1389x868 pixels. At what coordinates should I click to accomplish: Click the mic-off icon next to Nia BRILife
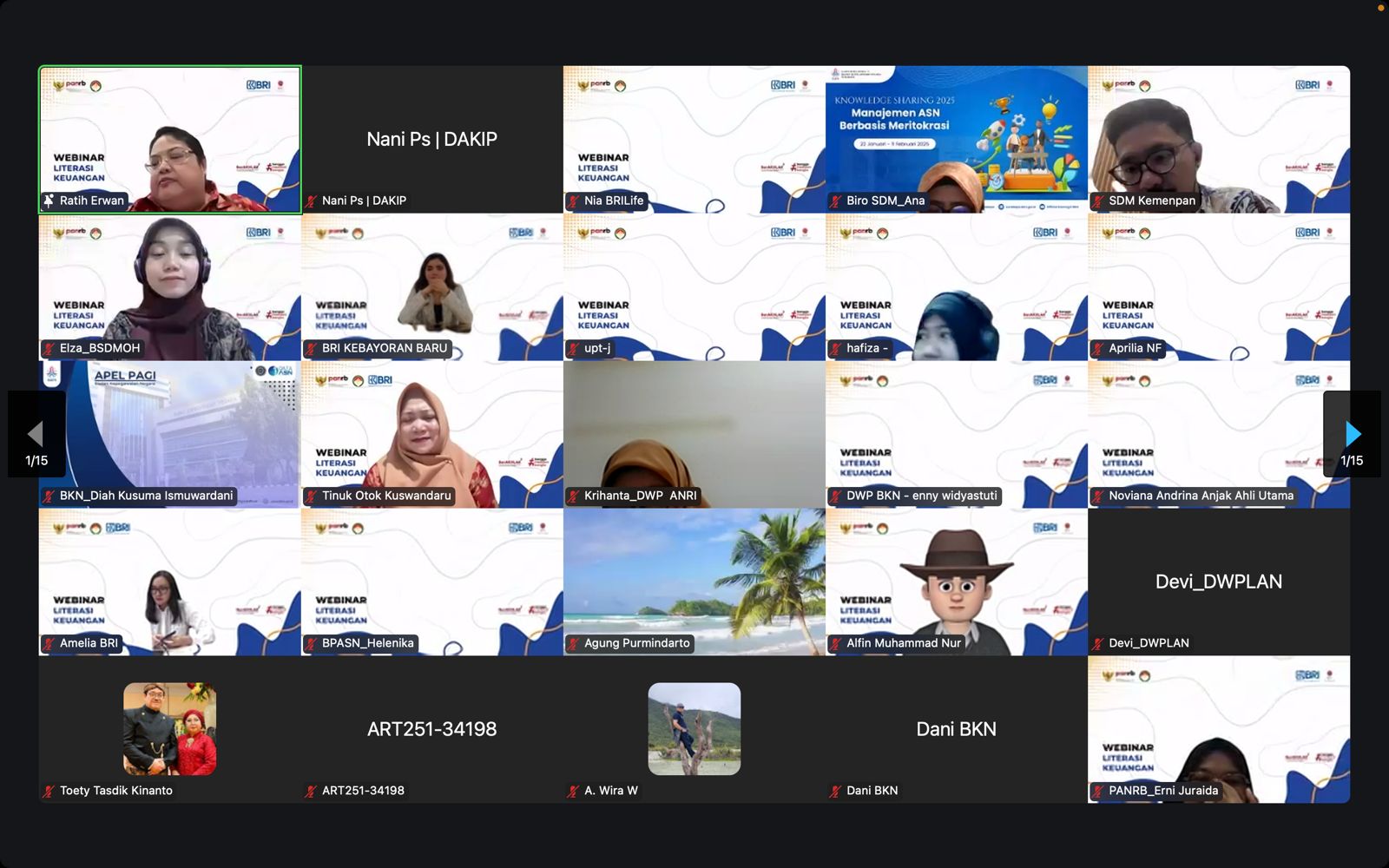tap(573, 201)
